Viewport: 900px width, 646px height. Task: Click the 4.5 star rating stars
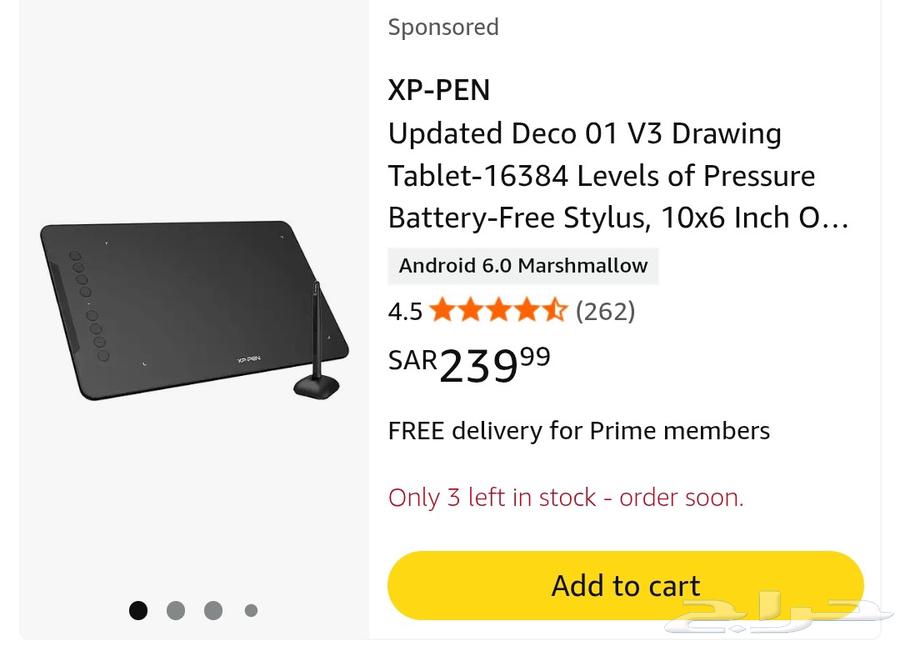(x=497, y=311)
